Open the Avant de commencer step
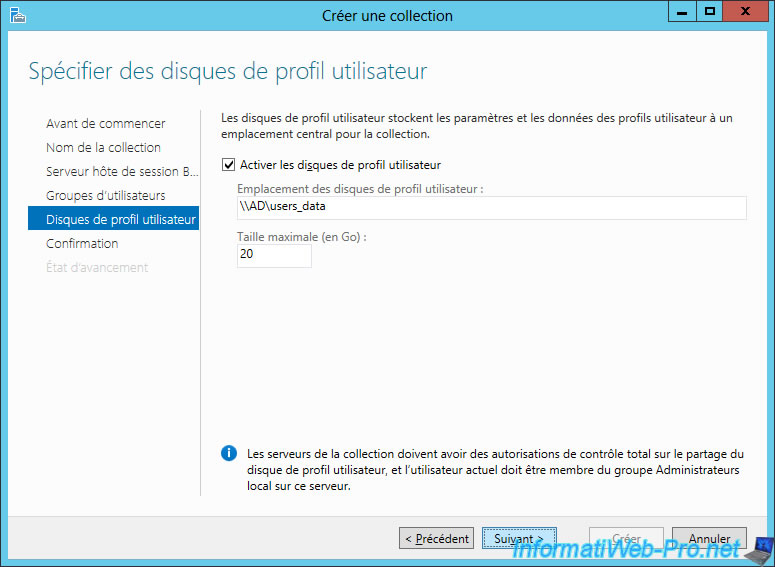The width and height of the screenshot is (775, 567). 105,123
